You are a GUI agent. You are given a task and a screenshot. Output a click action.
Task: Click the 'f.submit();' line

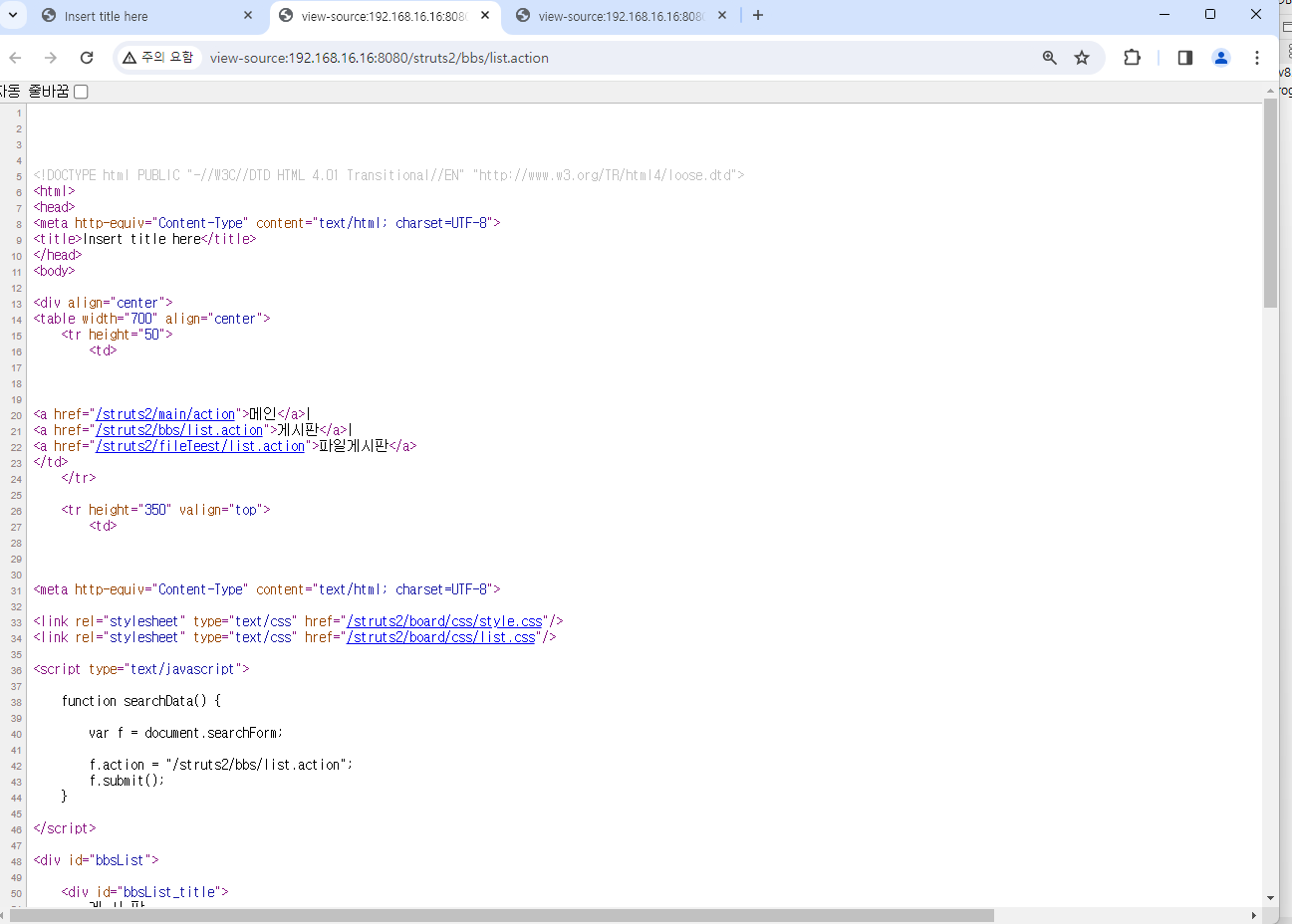coord(127,781)
